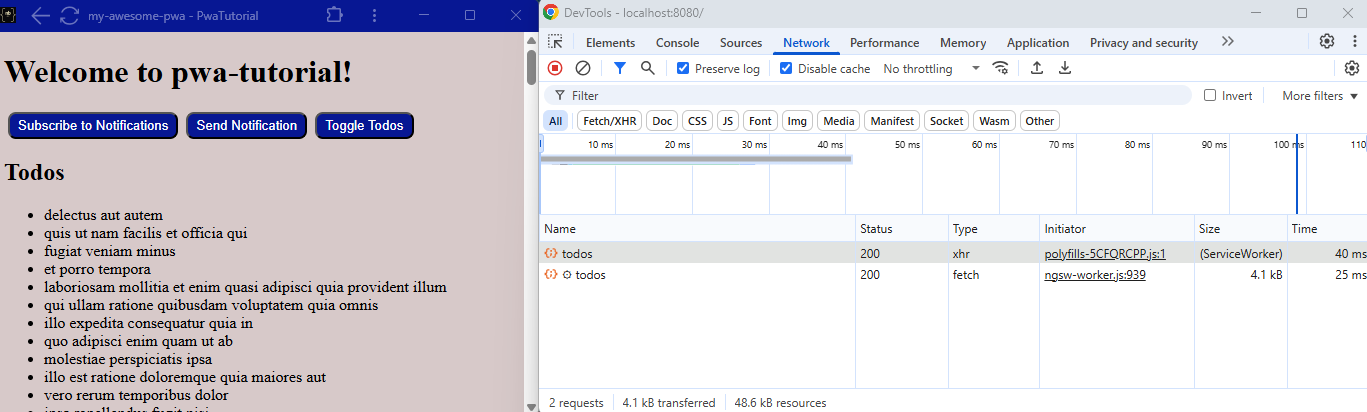Filter requests by Socket
Viewport: 1367px width, 412px height.
(946, 121)
